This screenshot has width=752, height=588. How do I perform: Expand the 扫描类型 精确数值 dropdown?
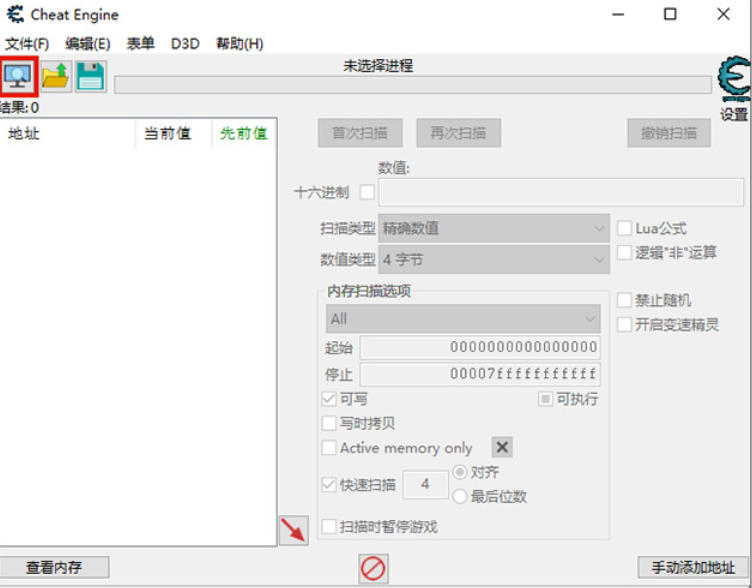click(x=494, y=228)
